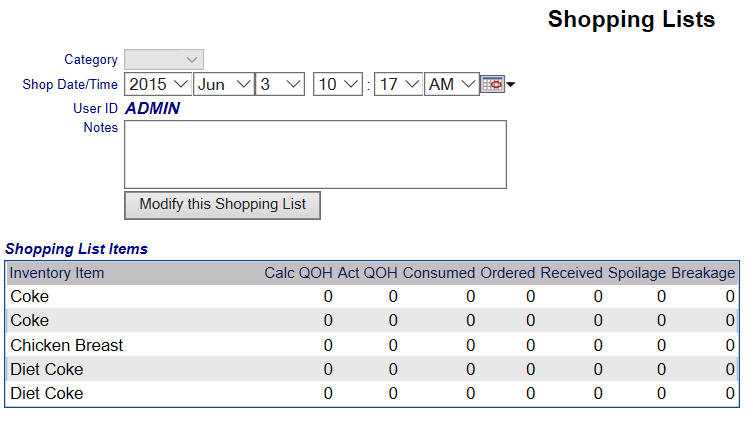
Task: Click the Inventory Item column header
Action: 57,273
